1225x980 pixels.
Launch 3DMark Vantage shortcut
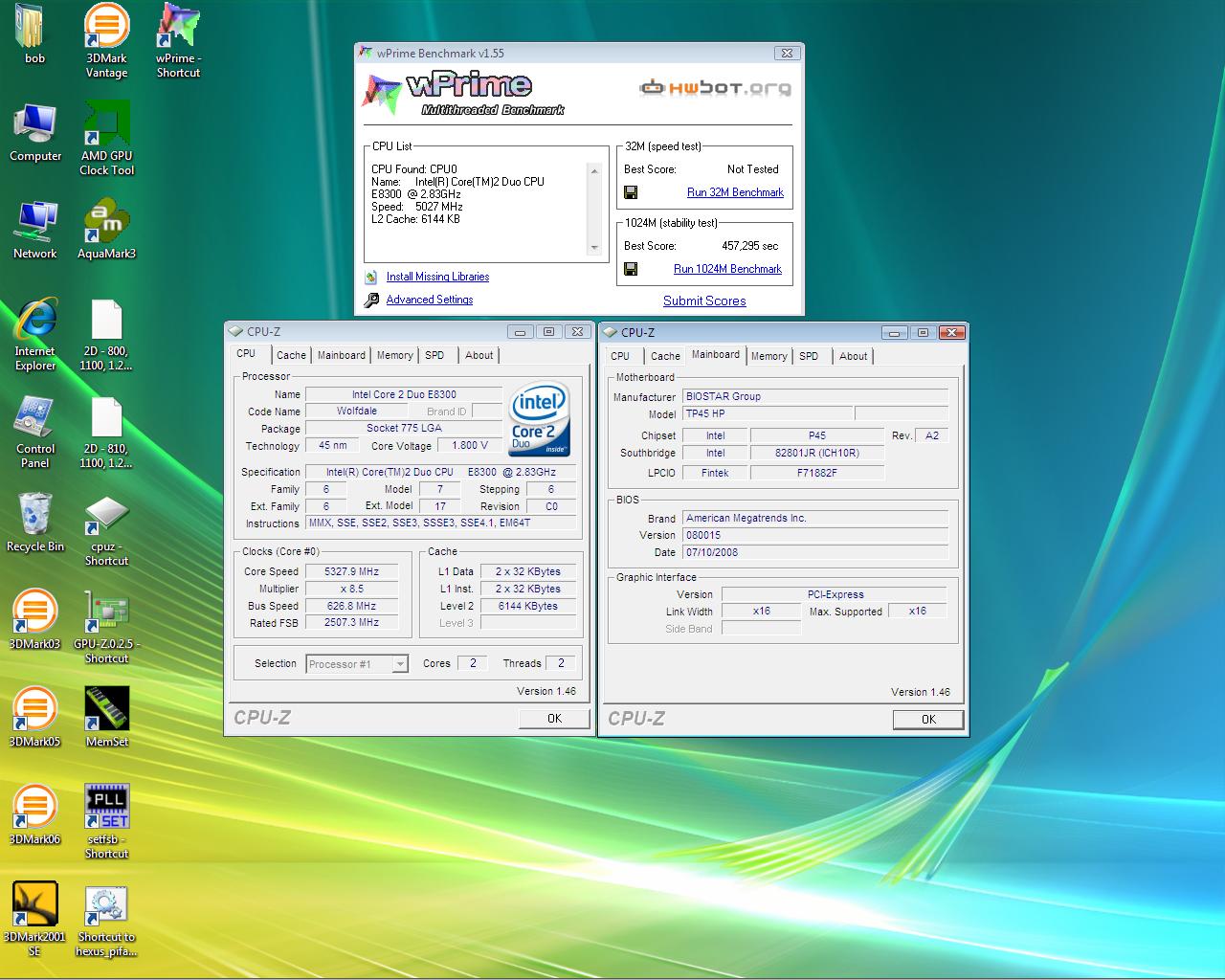106,41
